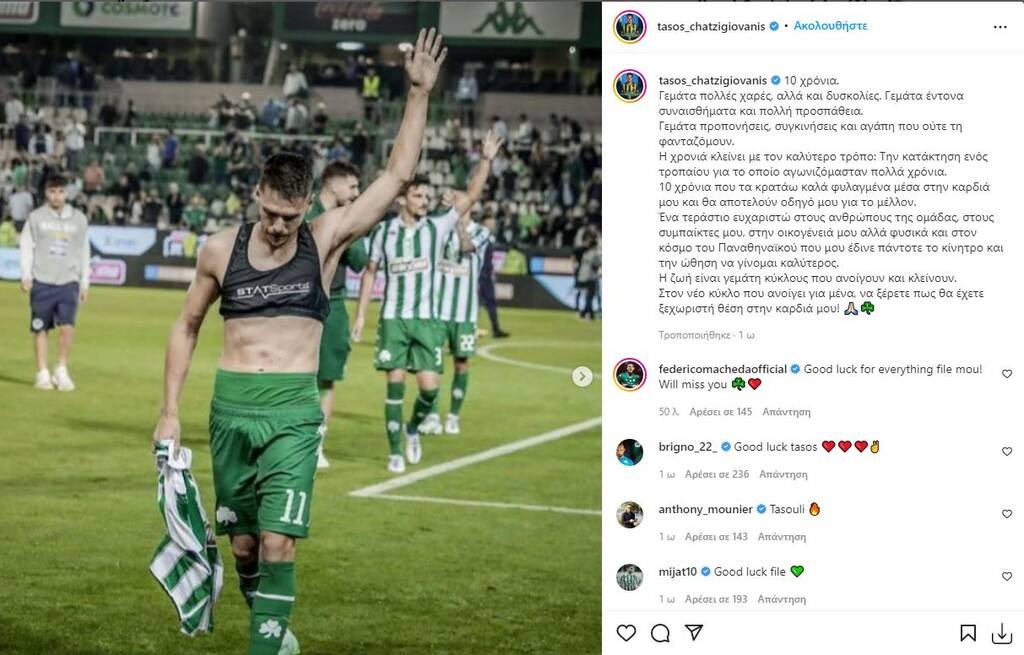Open the player photo in post
This screenshot has width=1024, height=655.
coord(300,328)
